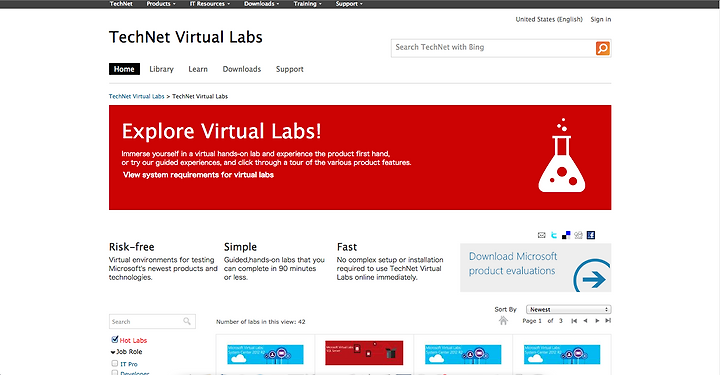This screenshot has width=720, height=375.
Task: Click the flask icon in red banner
Action: 562,156
